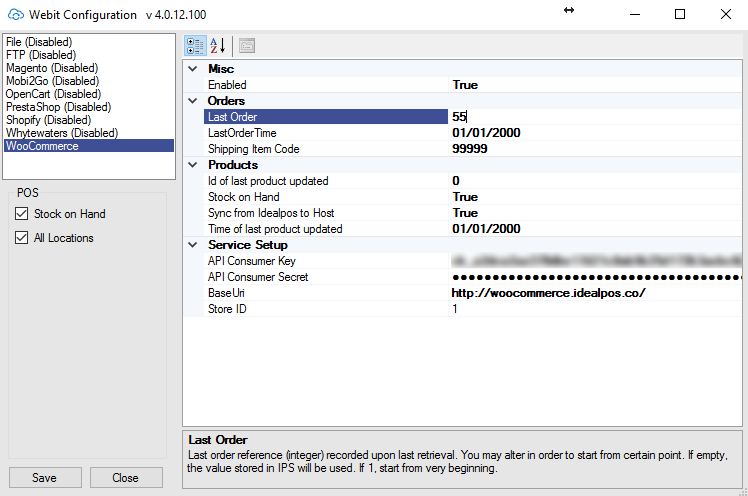The image size is (748, 496).
Task: Select WooCommerce in the list
Action: tap(89, 146)
